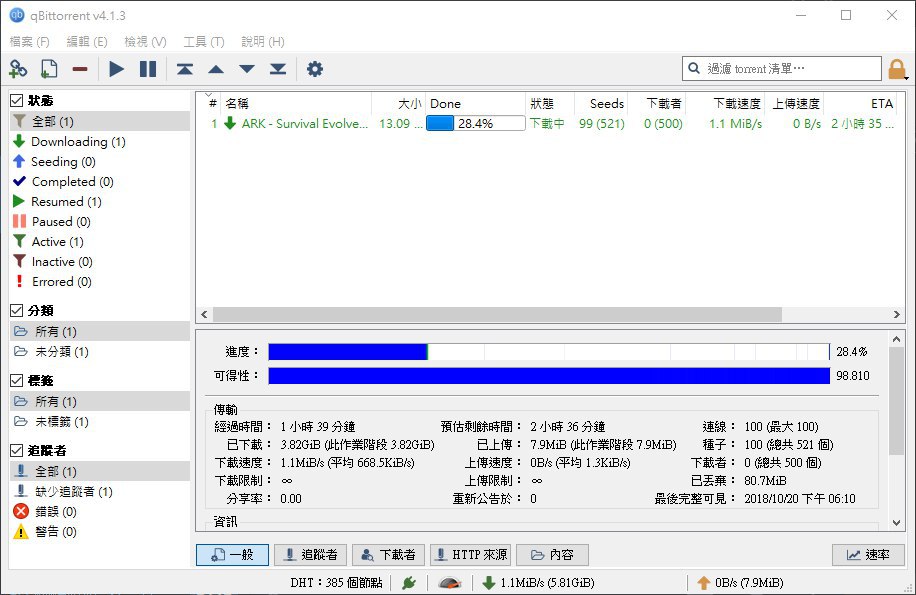
Task: Sort by the 大小 column header
Action: pyautogui.click(x=398, y=103)
